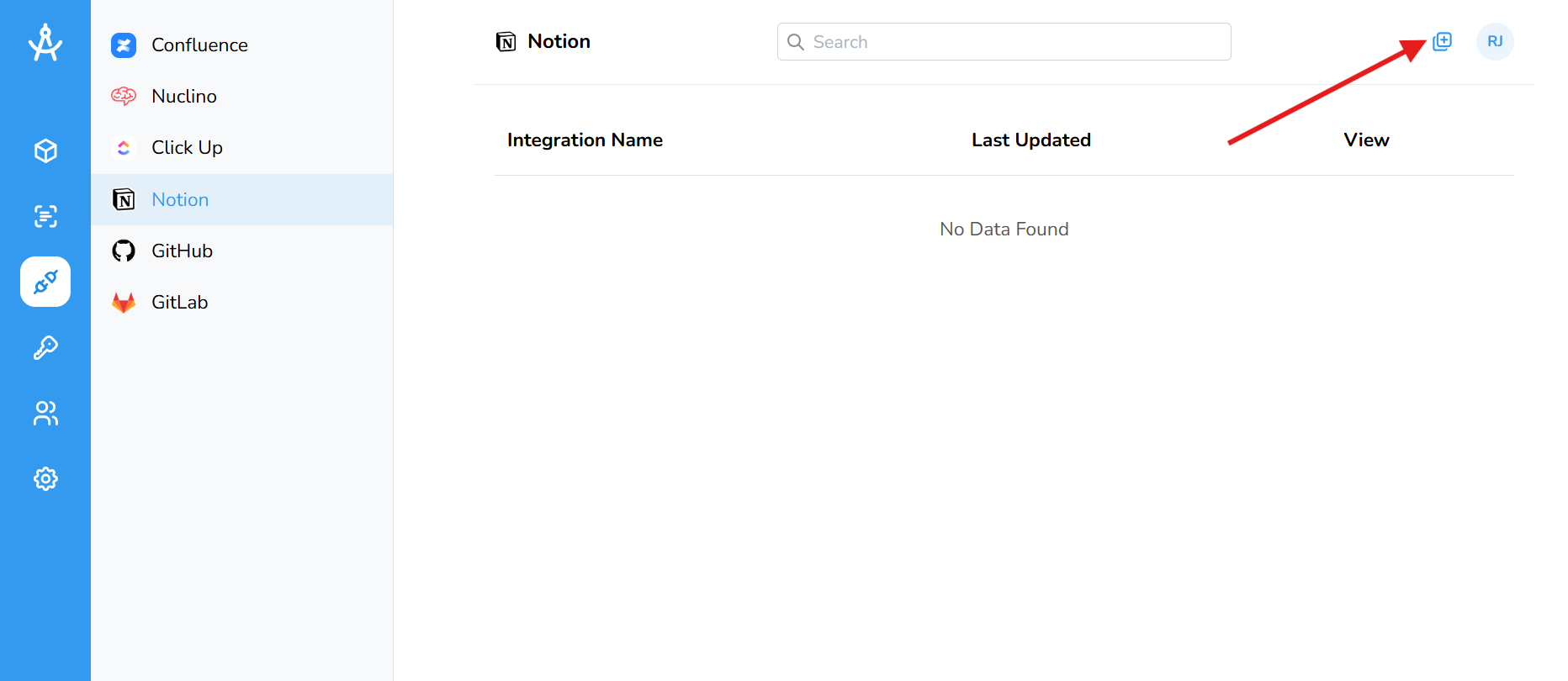Viewport: 1568px width, 681px height.
Task: Select Nuclino integration
Action: (241, 97)
